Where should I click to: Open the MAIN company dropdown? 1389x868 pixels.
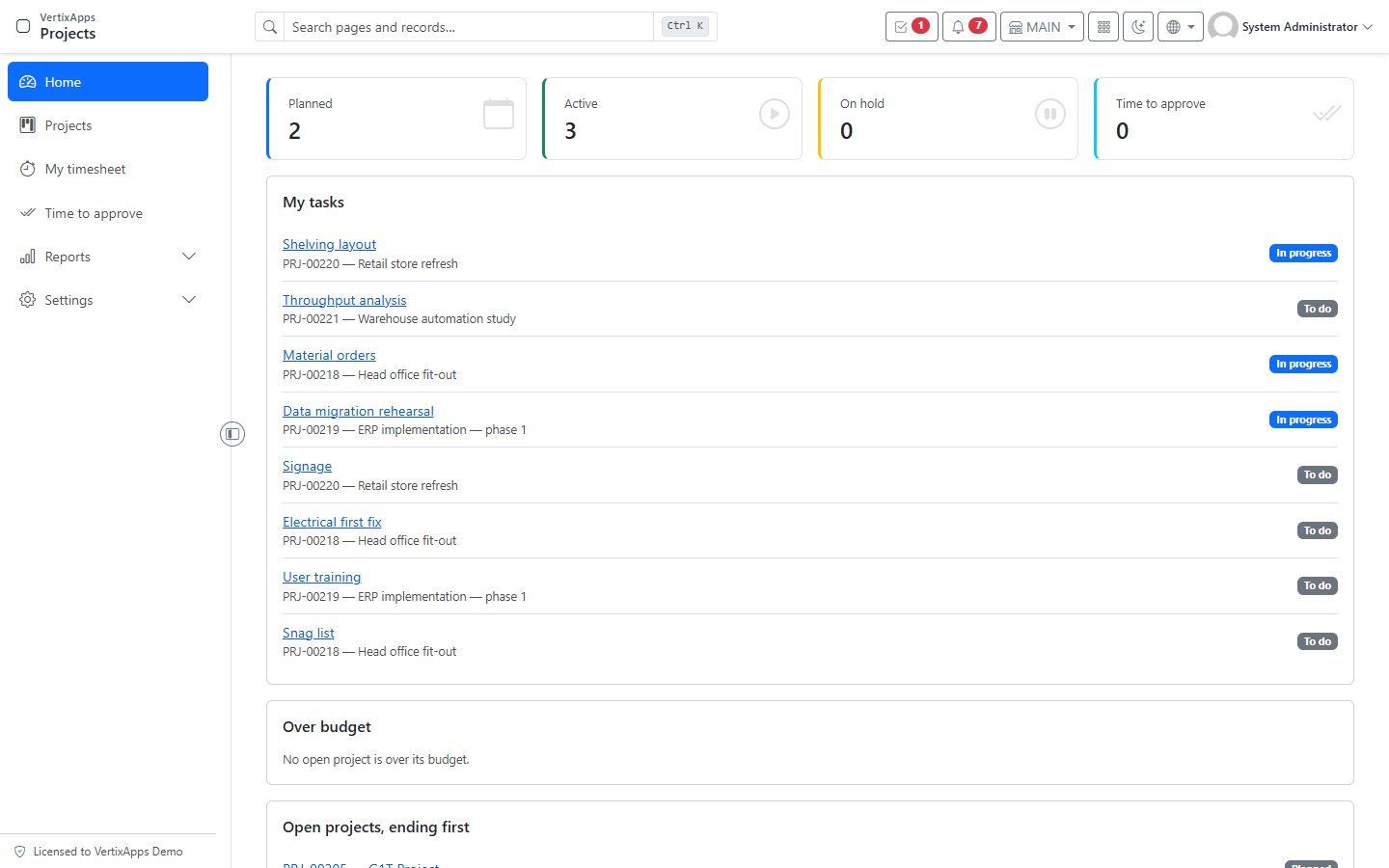(x=1042, y=27)
